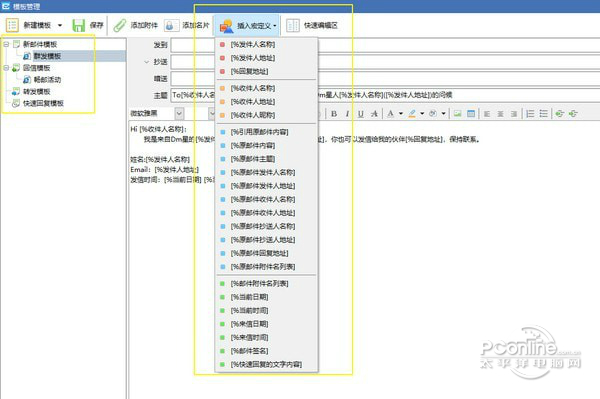Insert macro [%当前时间]
Screen dimensions: 600x399
pyautogui.click(x=266, y=310)
